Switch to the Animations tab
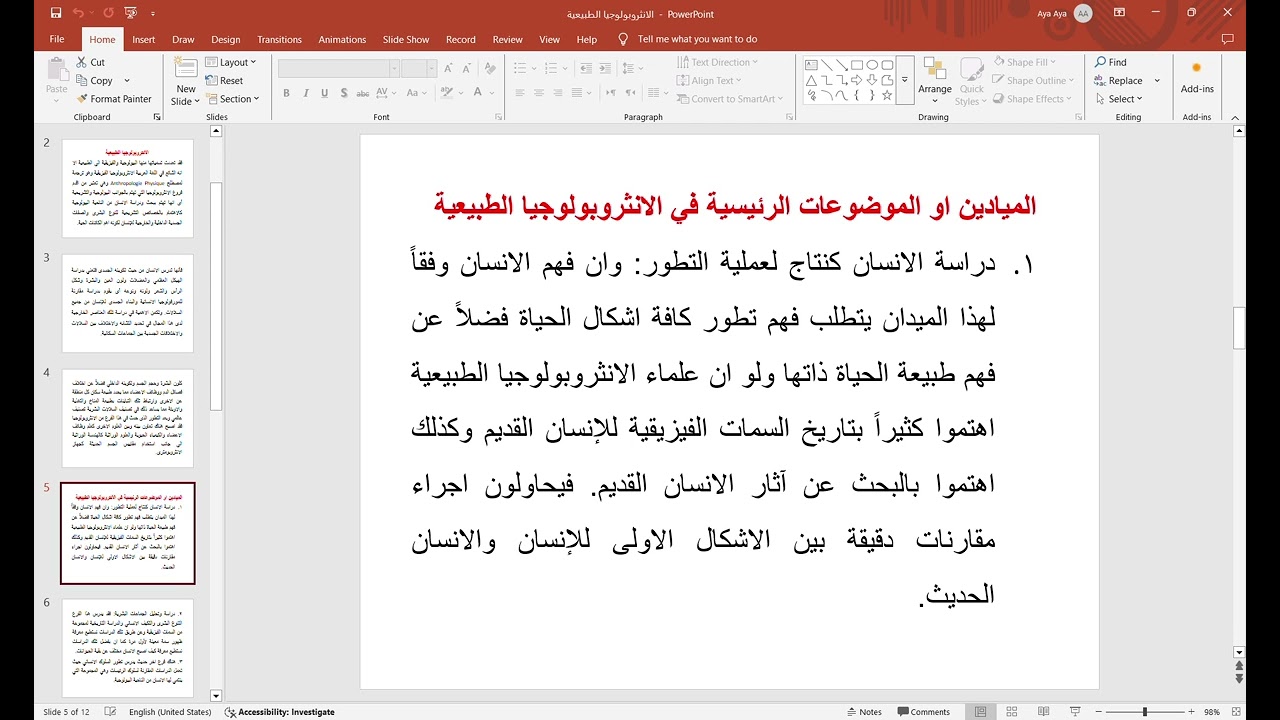 342,39
